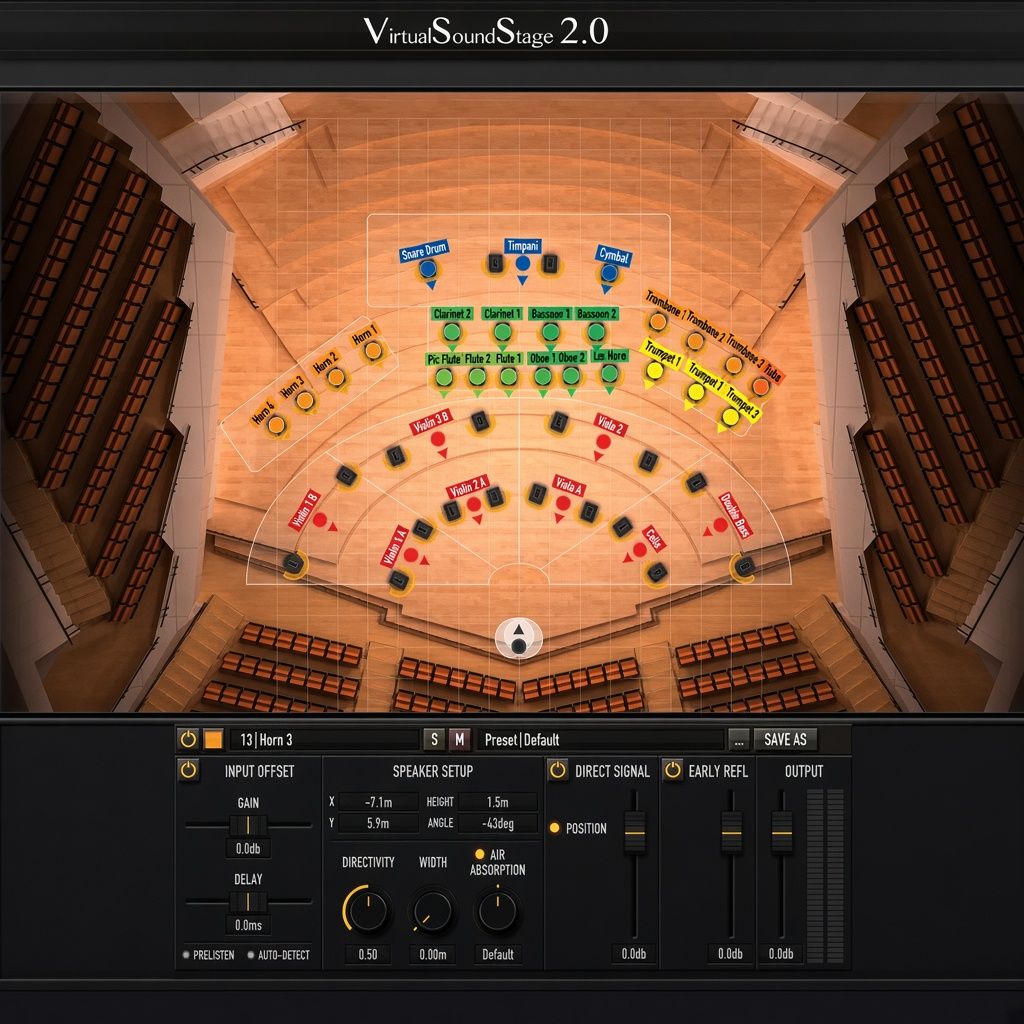The width and height of the screenshot is (1024, 1024).
Task: Select the Tuba source marker
Action: point(761,387)
